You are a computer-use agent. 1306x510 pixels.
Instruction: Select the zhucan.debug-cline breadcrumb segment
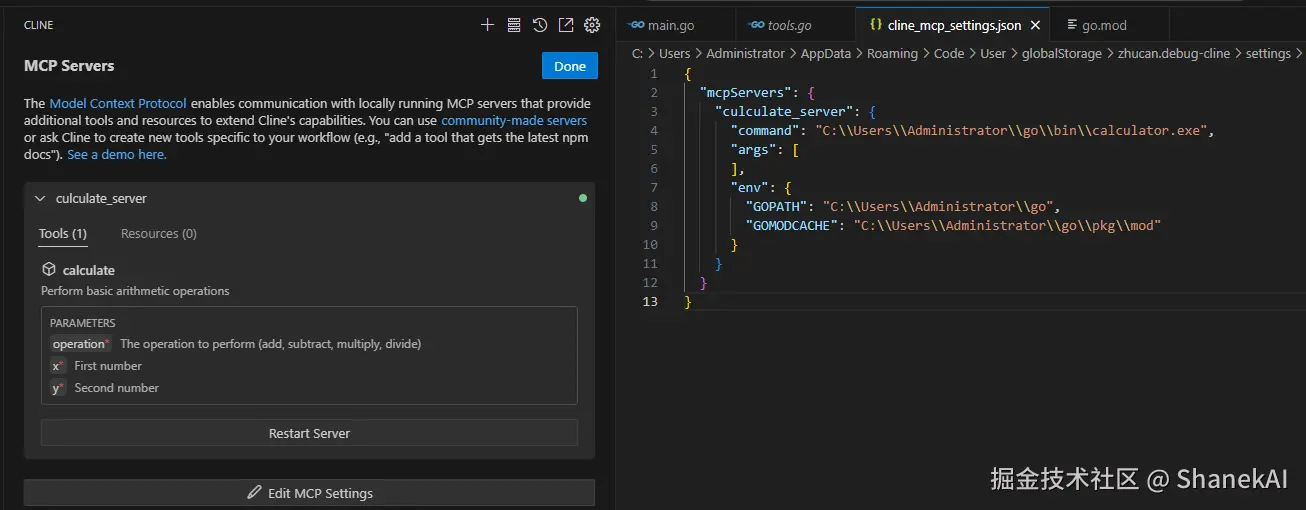point(1174,54)
